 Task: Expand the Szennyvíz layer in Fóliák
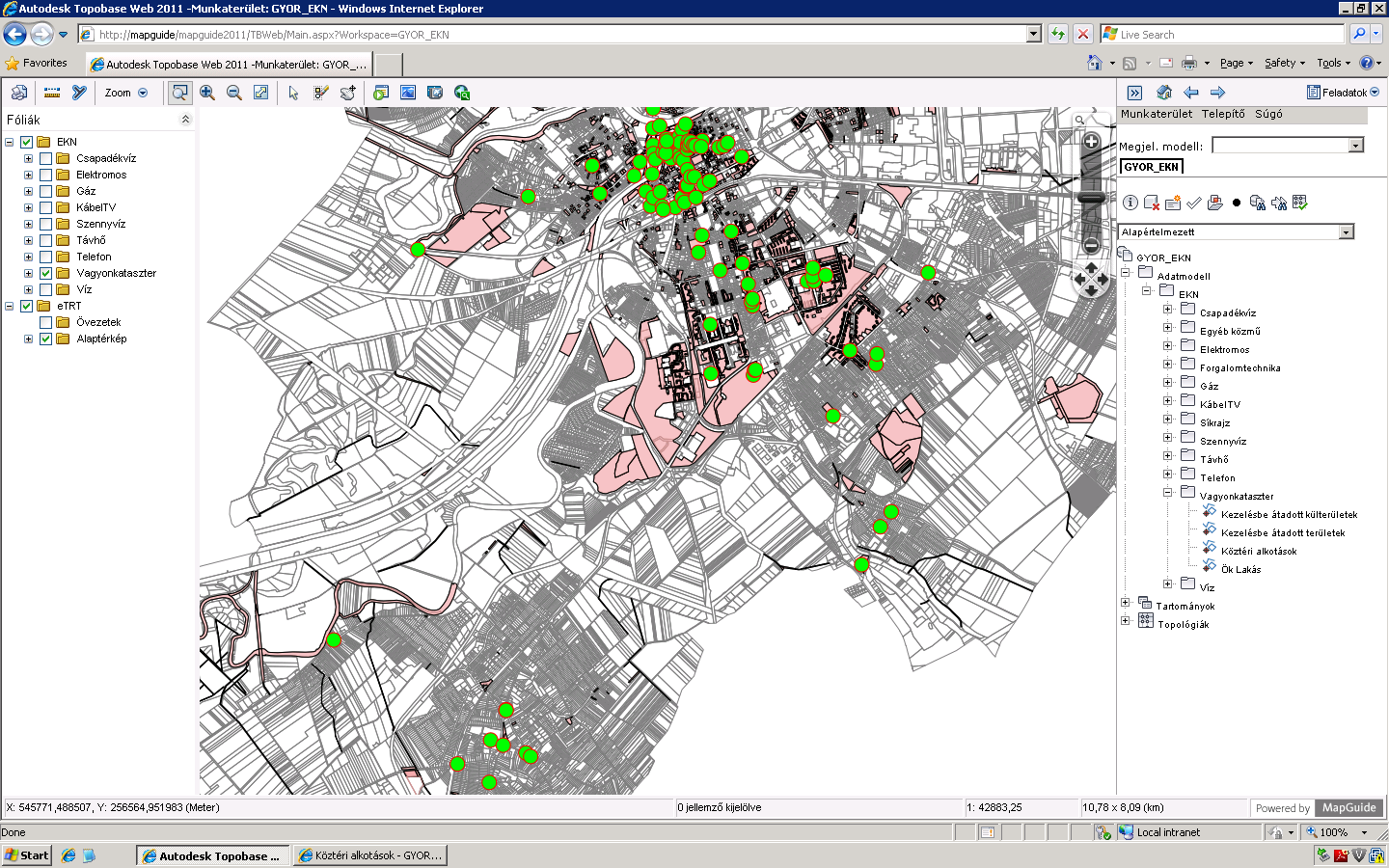[x=28, y=224]
